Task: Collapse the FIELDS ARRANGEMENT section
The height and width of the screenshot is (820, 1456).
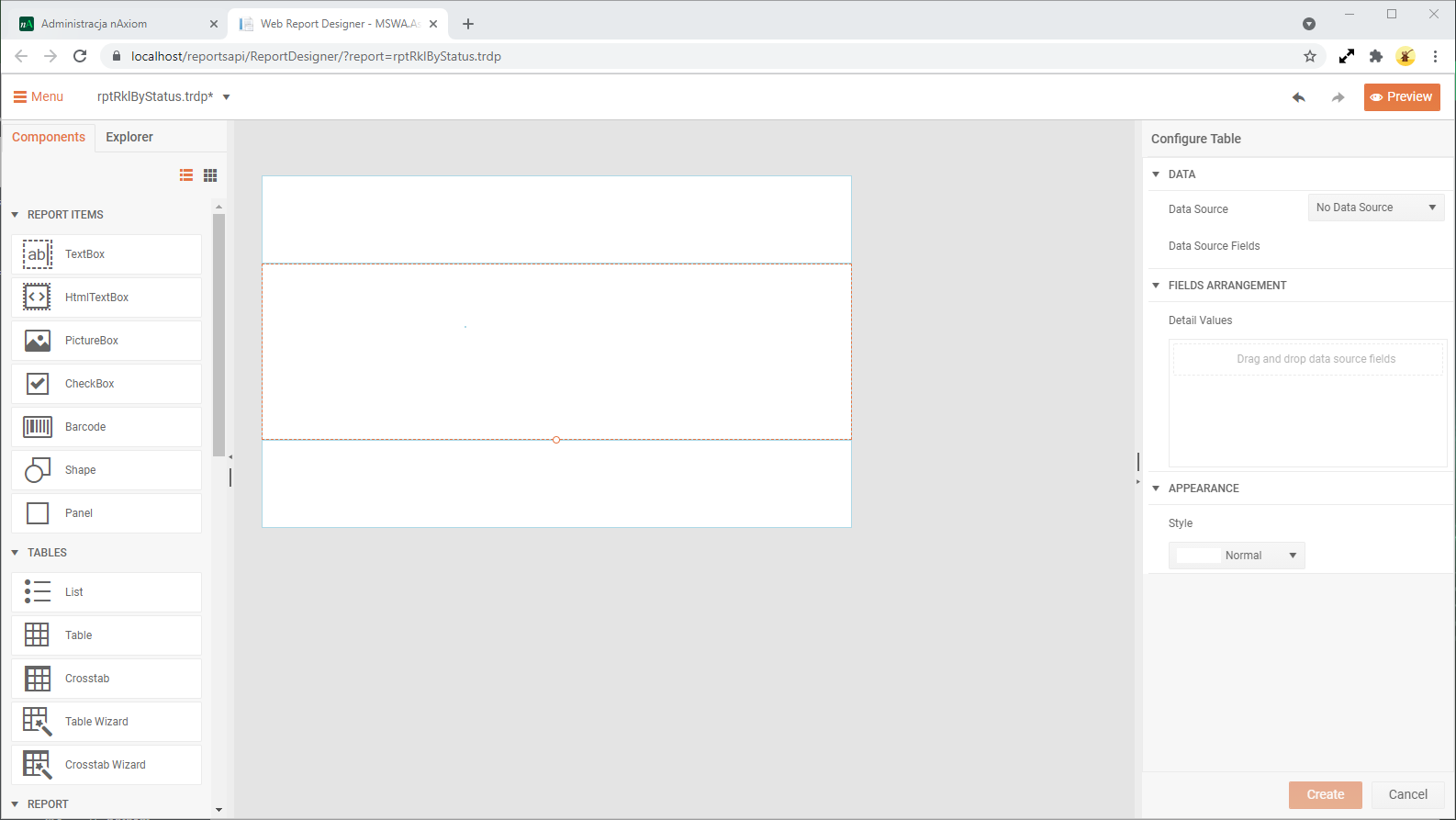Action: [x=1156, y=286]
